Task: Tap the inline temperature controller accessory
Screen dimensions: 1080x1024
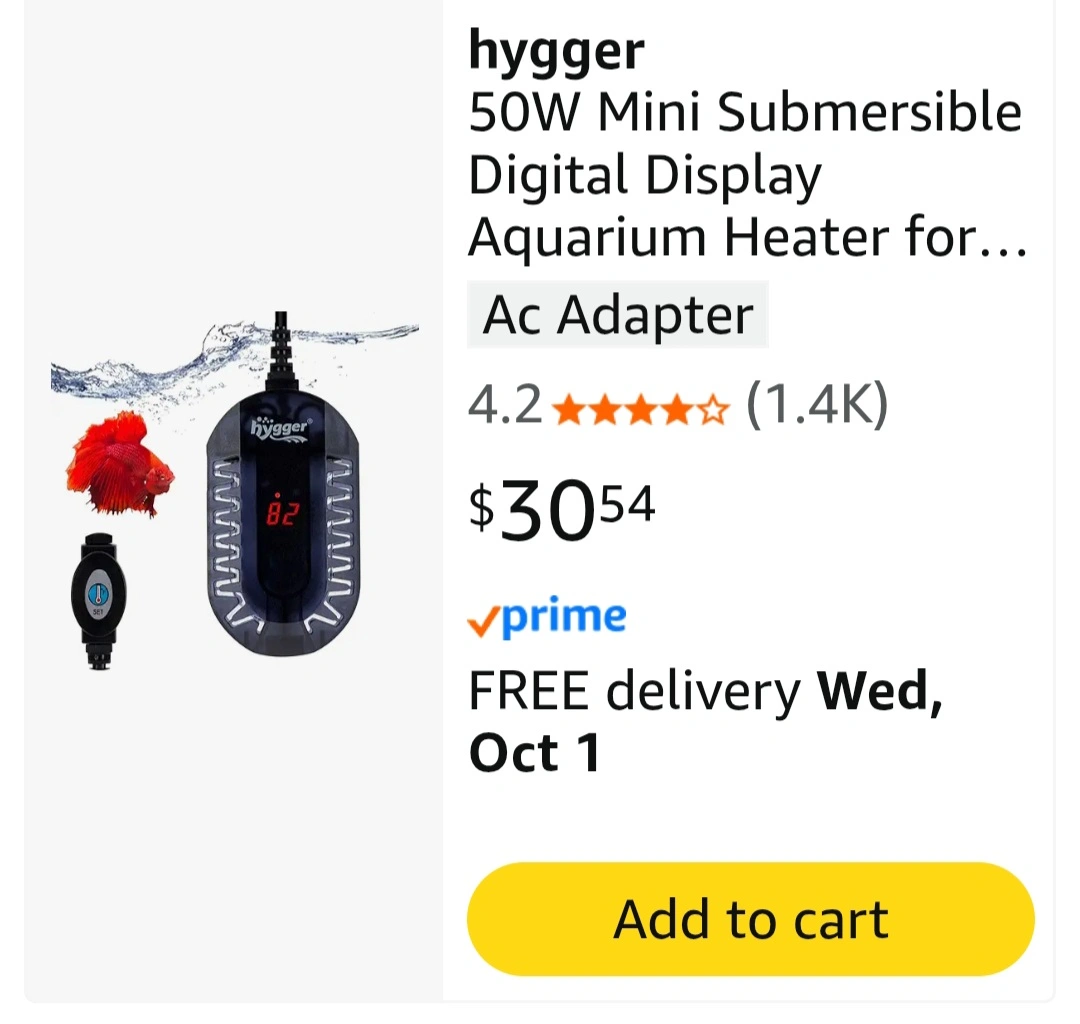Action: 98,601
